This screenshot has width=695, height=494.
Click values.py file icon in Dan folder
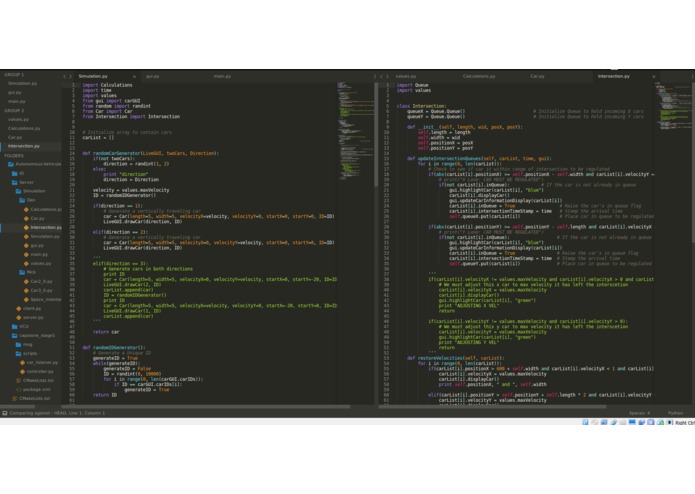click(26, 263)
